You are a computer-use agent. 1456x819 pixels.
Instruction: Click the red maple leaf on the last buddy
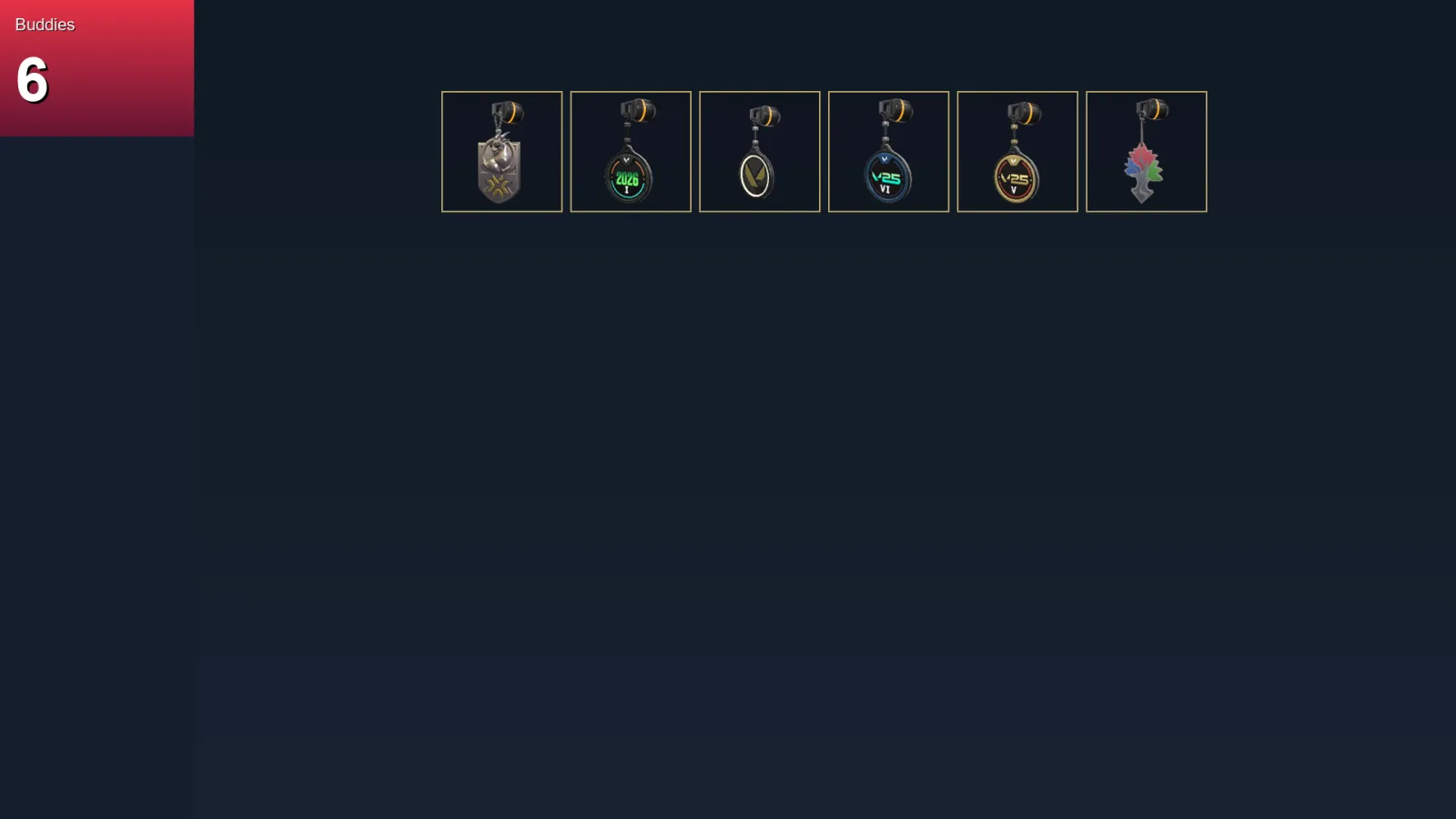click(x=1143, y=157)
